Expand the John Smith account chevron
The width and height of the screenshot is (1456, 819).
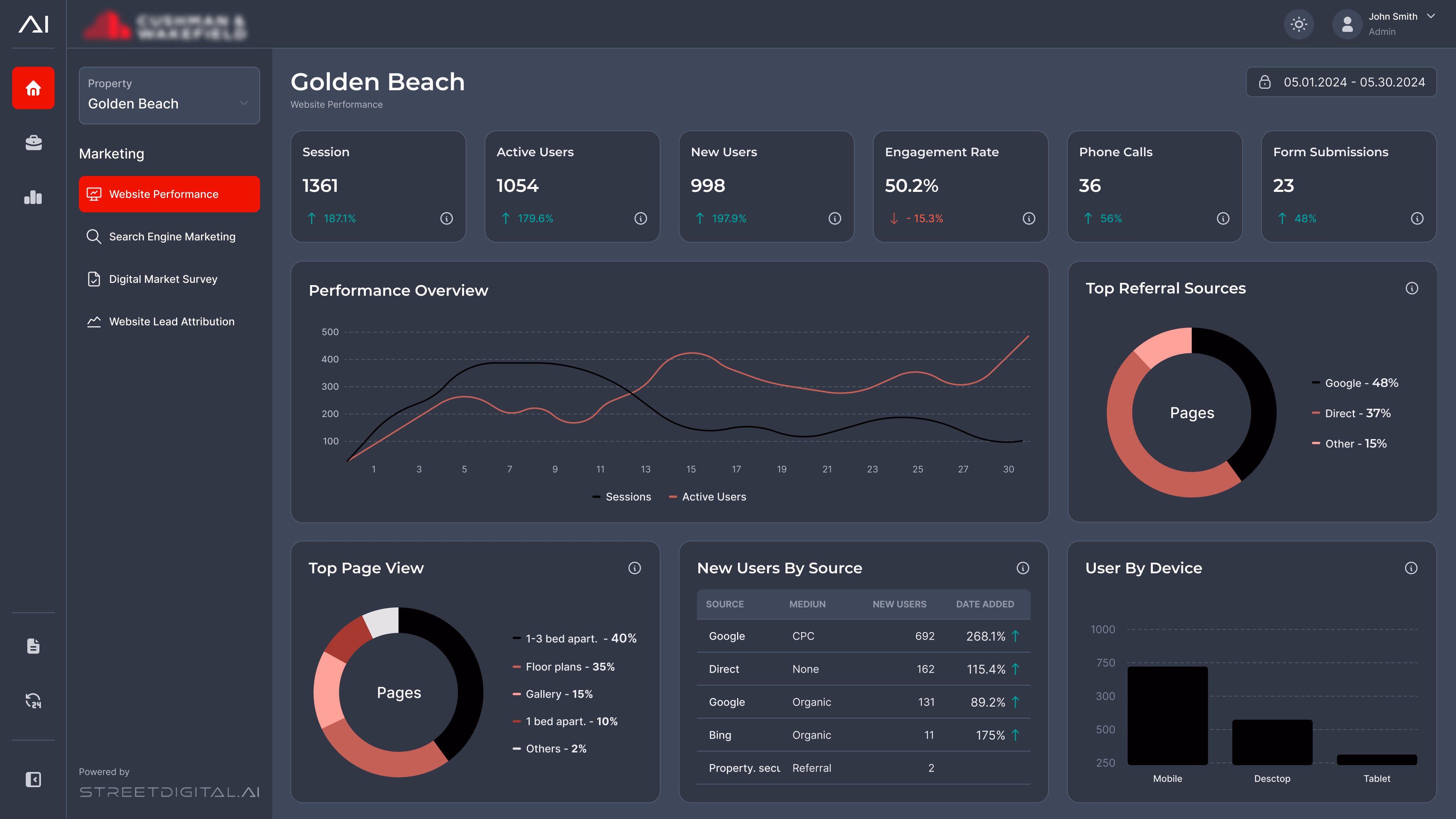(x=1431, y=16)
